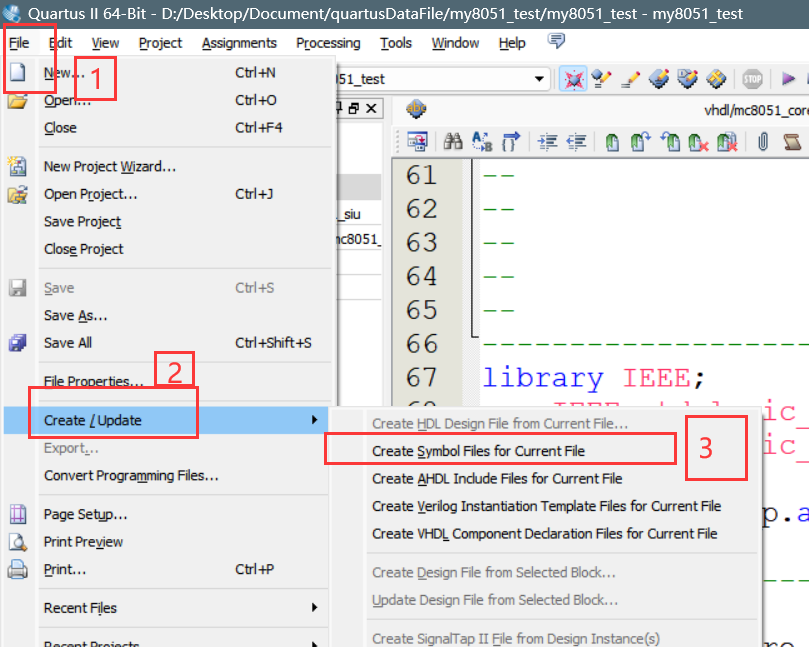809x647 pixels.
Task: Click the Decrease Indent icon
Action: (576, 141)
